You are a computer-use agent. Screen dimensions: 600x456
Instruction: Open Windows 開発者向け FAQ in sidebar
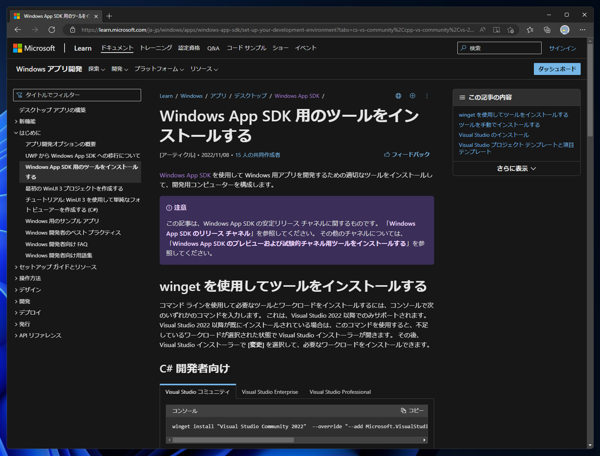(x=56, y=244)
